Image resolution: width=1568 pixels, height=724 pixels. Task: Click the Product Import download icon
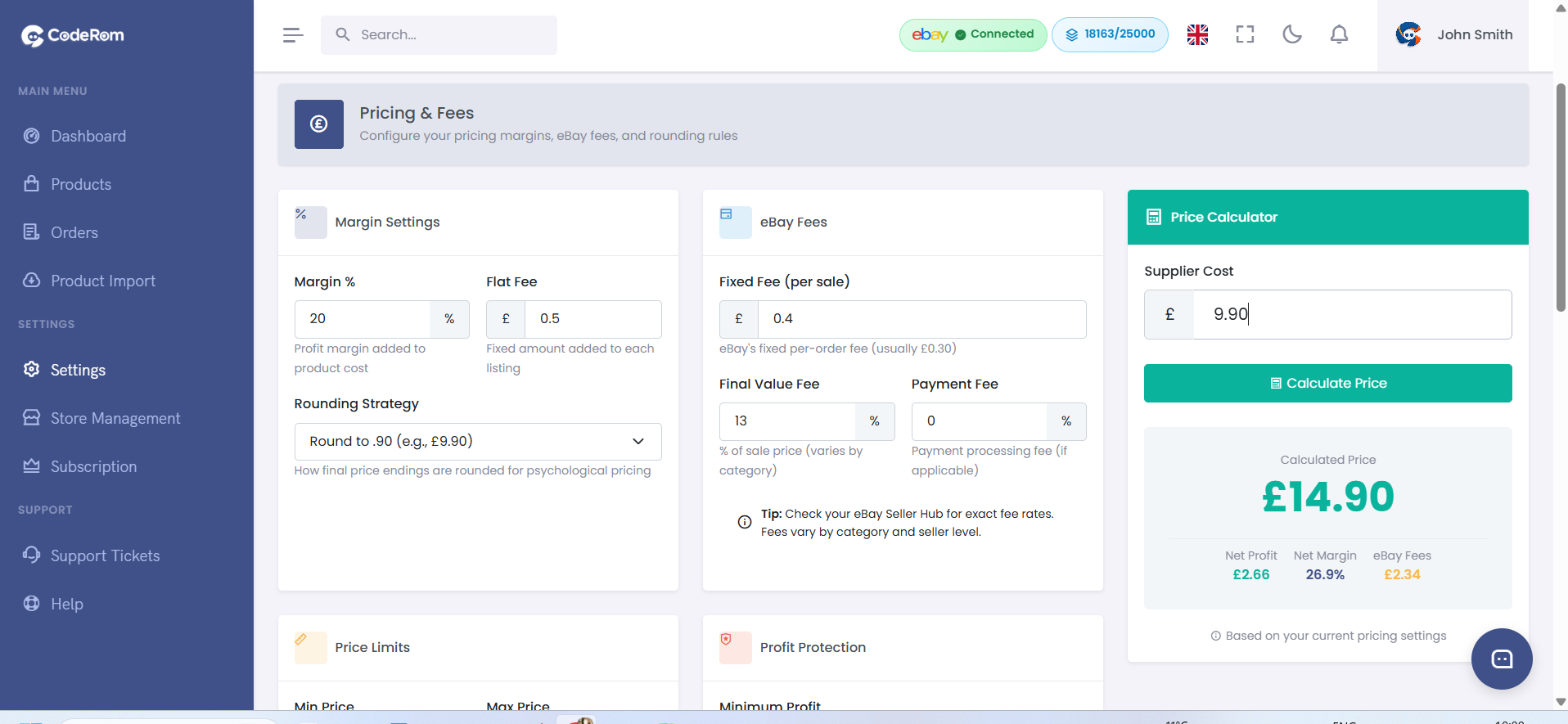point(32,280)
